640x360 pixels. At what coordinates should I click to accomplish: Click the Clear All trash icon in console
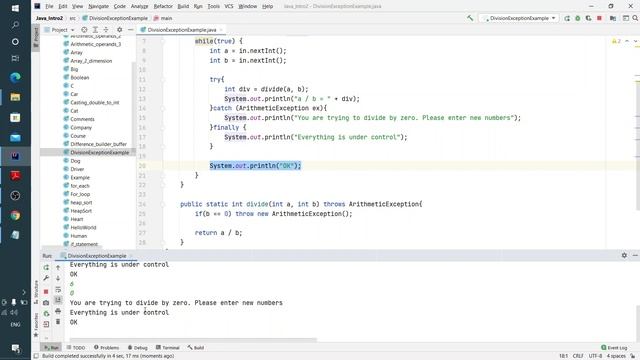58,322
